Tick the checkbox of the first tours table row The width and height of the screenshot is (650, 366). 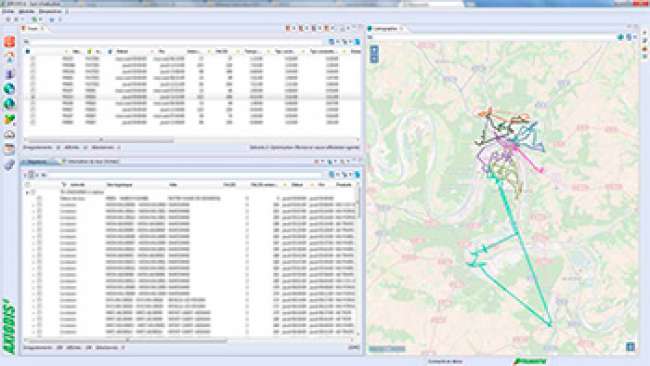[x=33, y=59]
